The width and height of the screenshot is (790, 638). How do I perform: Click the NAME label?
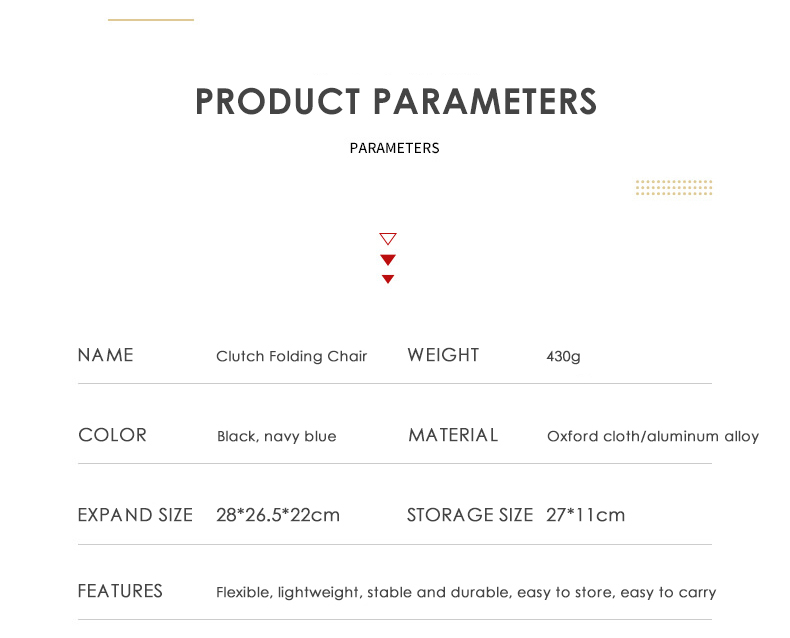[x=106, y=355]
